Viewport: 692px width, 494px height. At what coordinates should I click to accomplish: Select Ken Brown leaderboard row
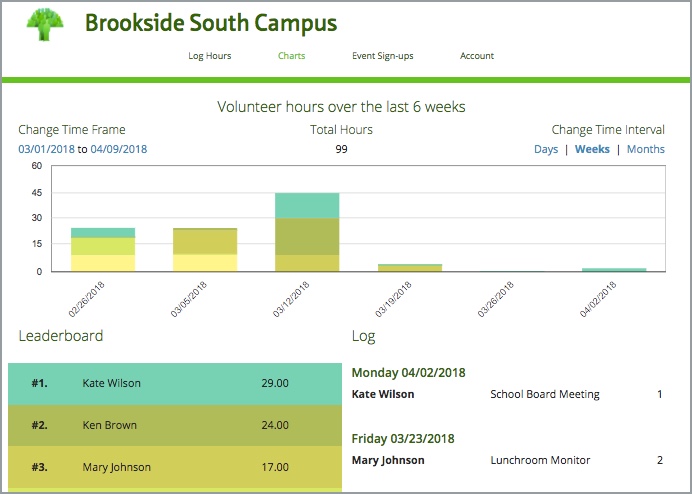tap(175, 425)
